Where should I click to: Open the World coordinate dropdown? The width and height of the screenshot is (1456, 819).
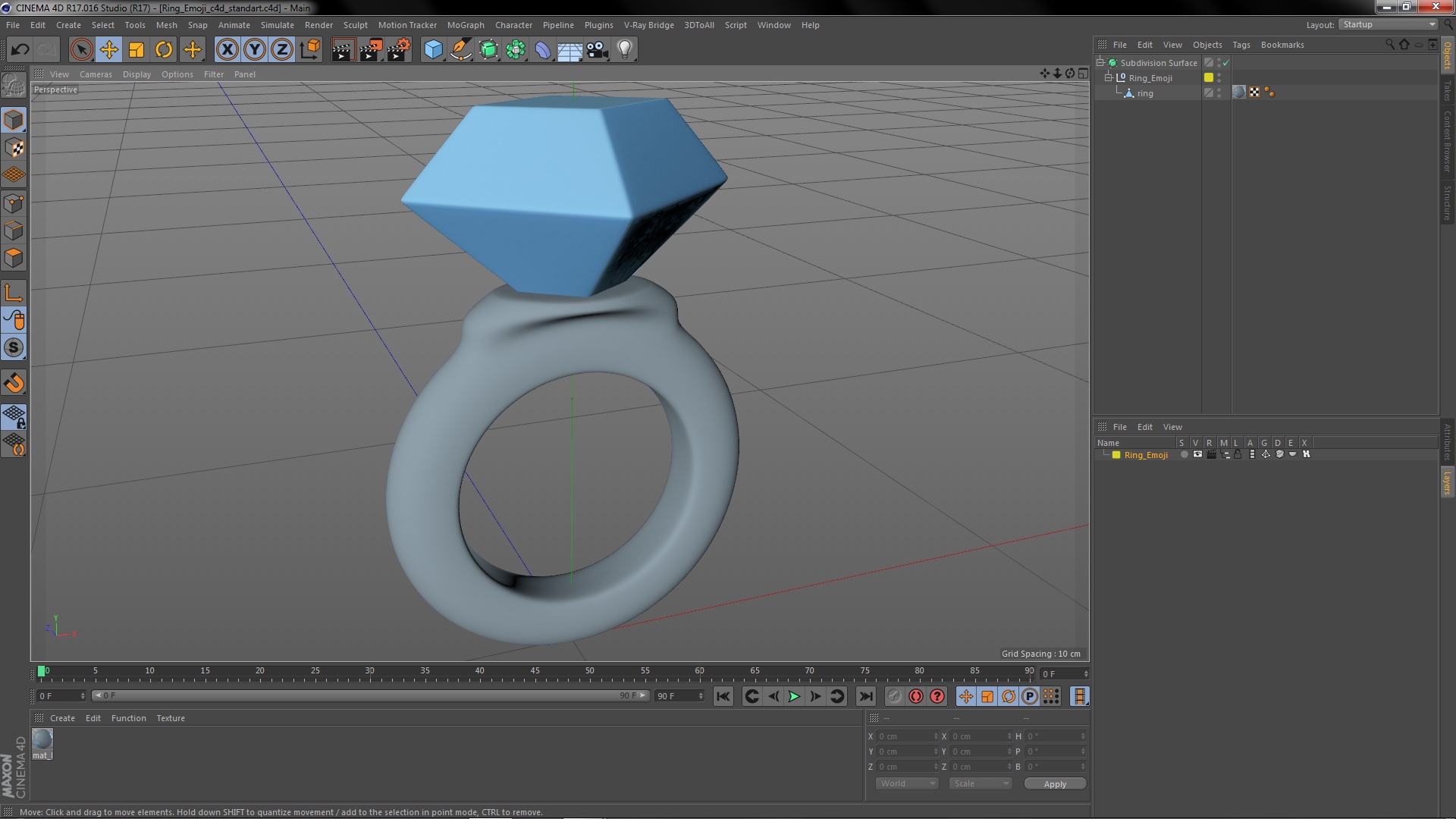907,784
